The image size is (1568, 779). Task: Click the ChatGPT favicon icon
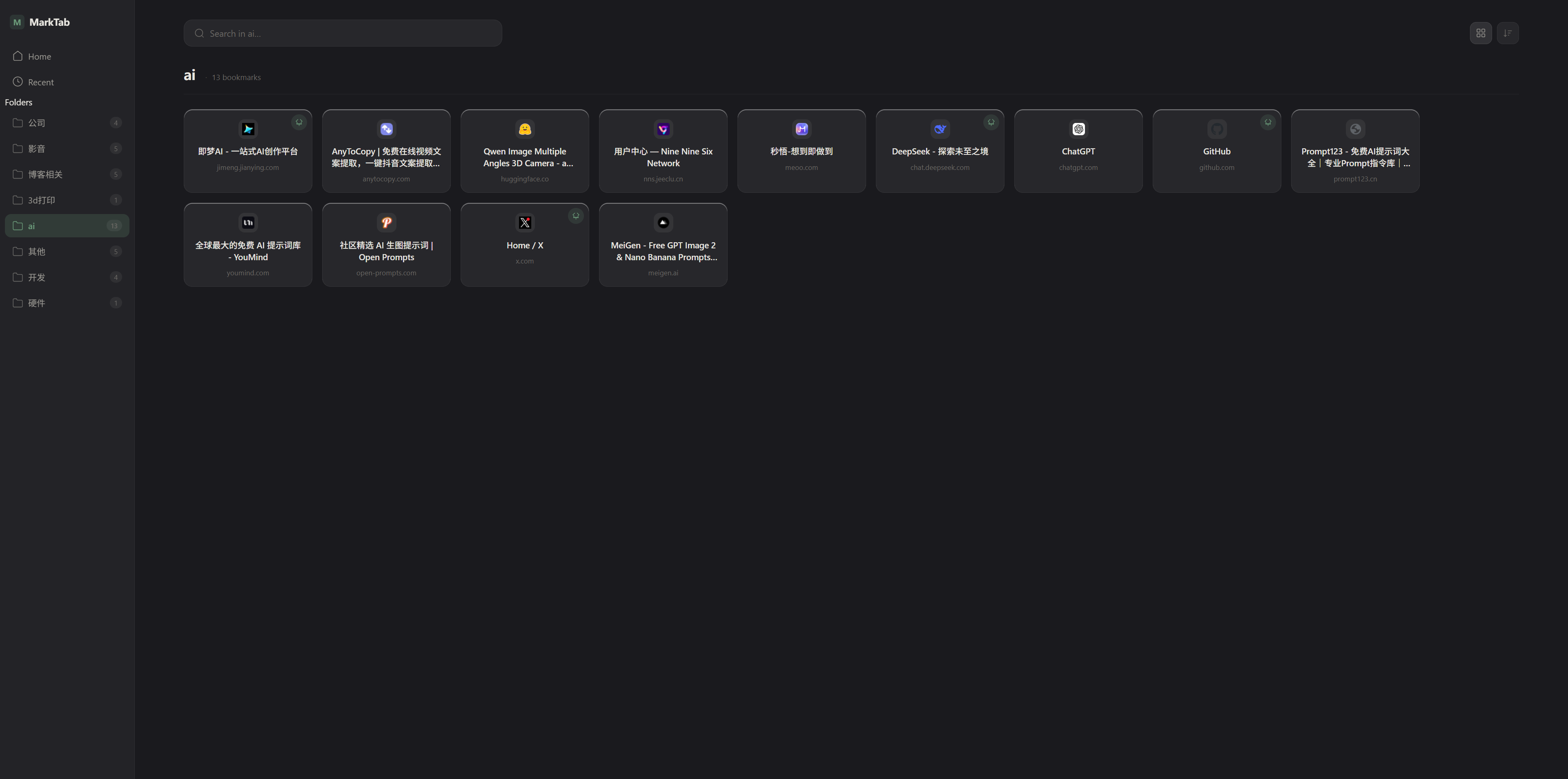[x=1078, y=129]
